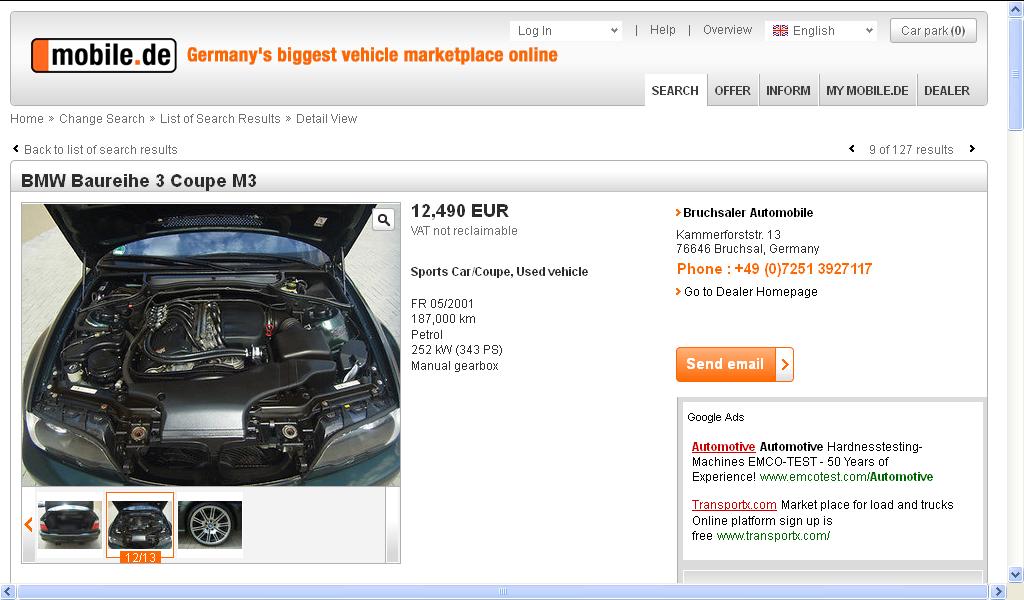The image size is (1024, 600).
Task: Click Back to list of search results
Action: (101, 150)
